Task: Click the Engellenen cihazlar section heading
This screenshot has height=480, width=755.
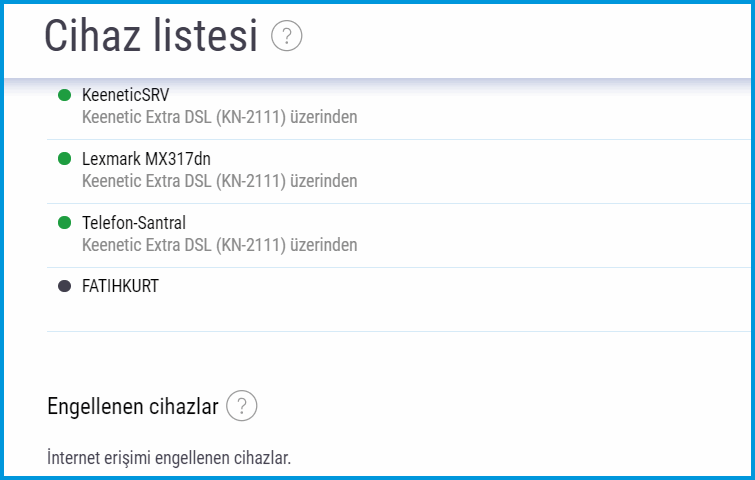Action: point(132,407)
